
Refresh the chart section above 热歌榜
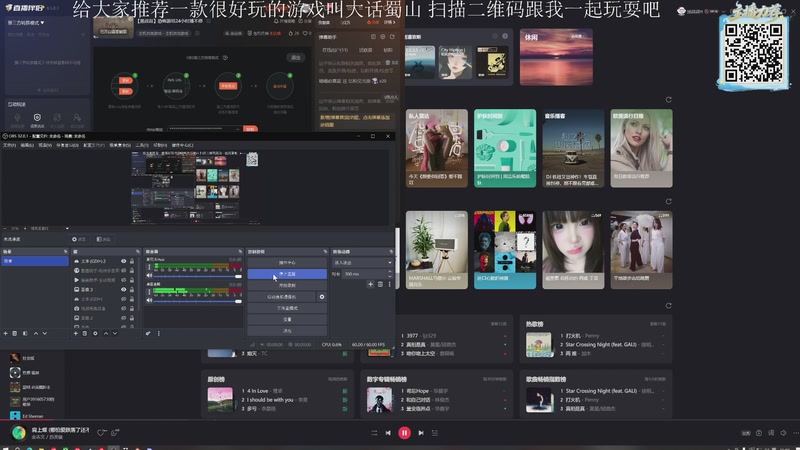click(x=668, y=306)
